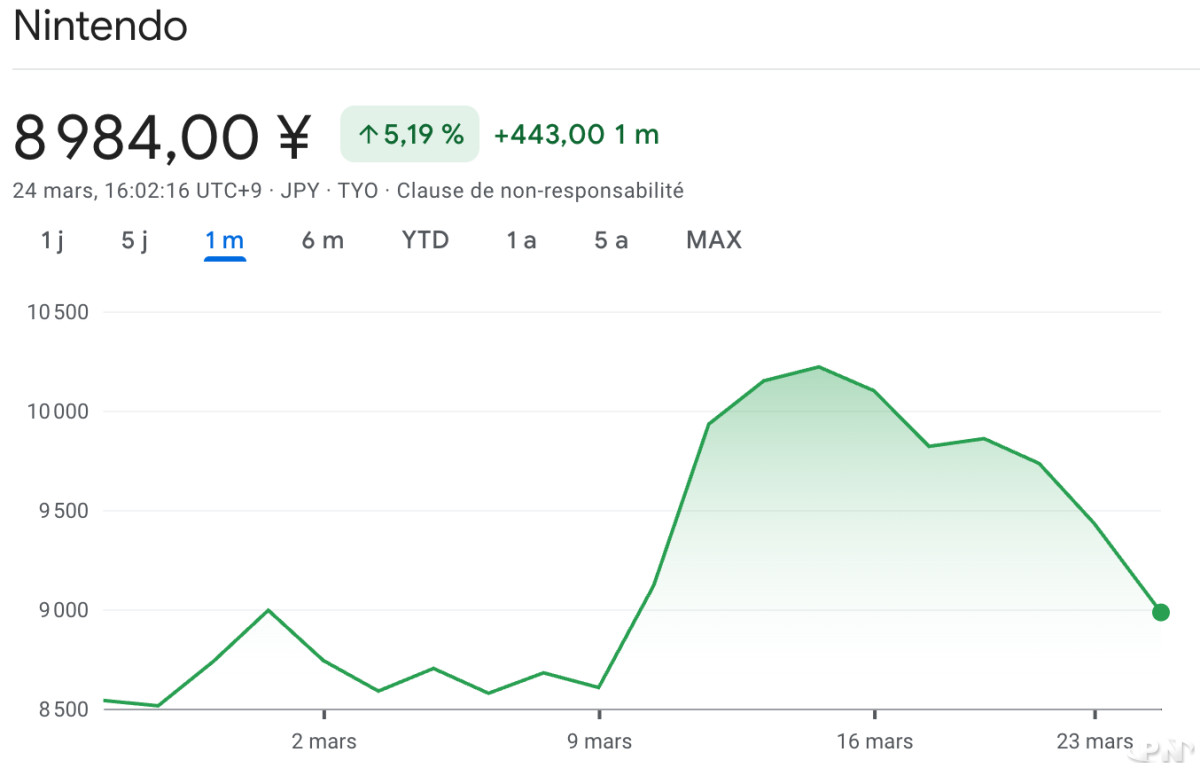Click the PN watermark logo
The height and width of the screenshot is (768, 1200).
(1169, 748)
